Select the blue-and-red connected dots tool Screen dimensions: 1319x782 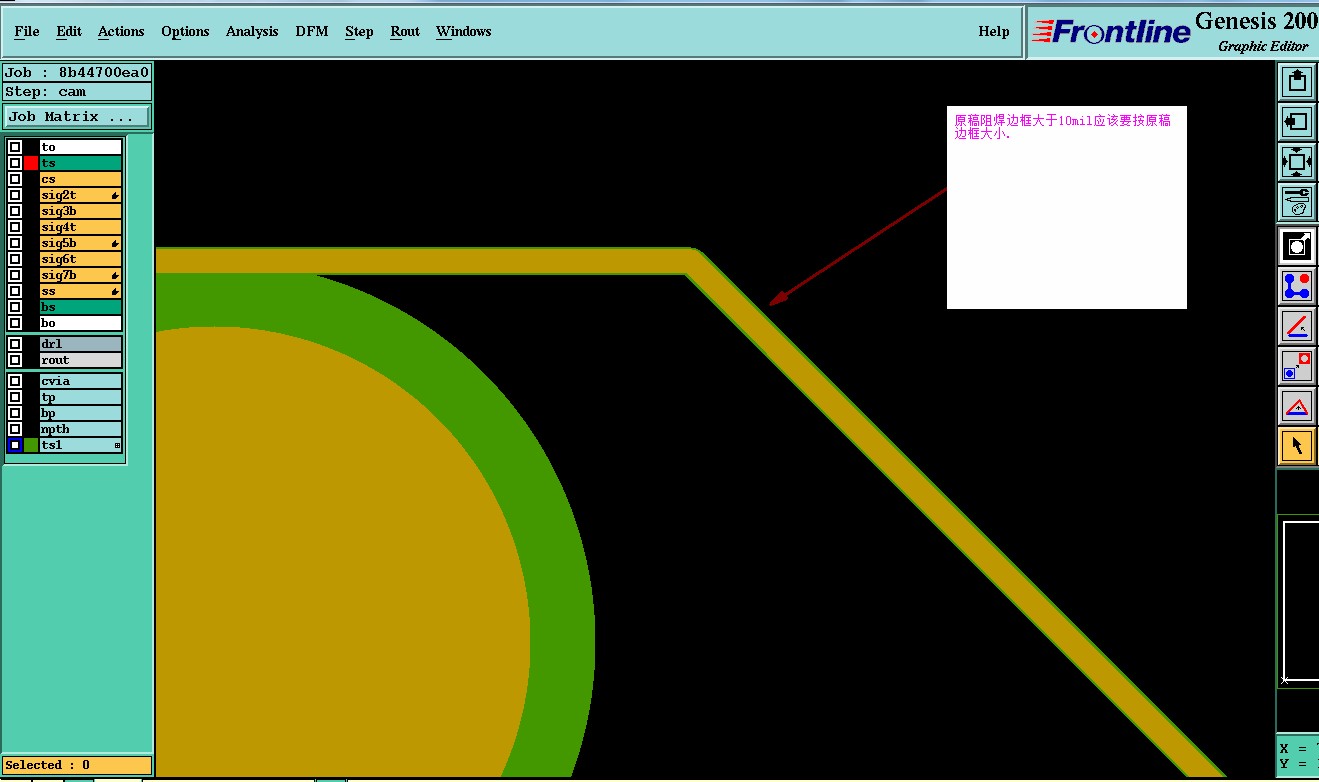pyautogui.click(x=1297, y=286)
